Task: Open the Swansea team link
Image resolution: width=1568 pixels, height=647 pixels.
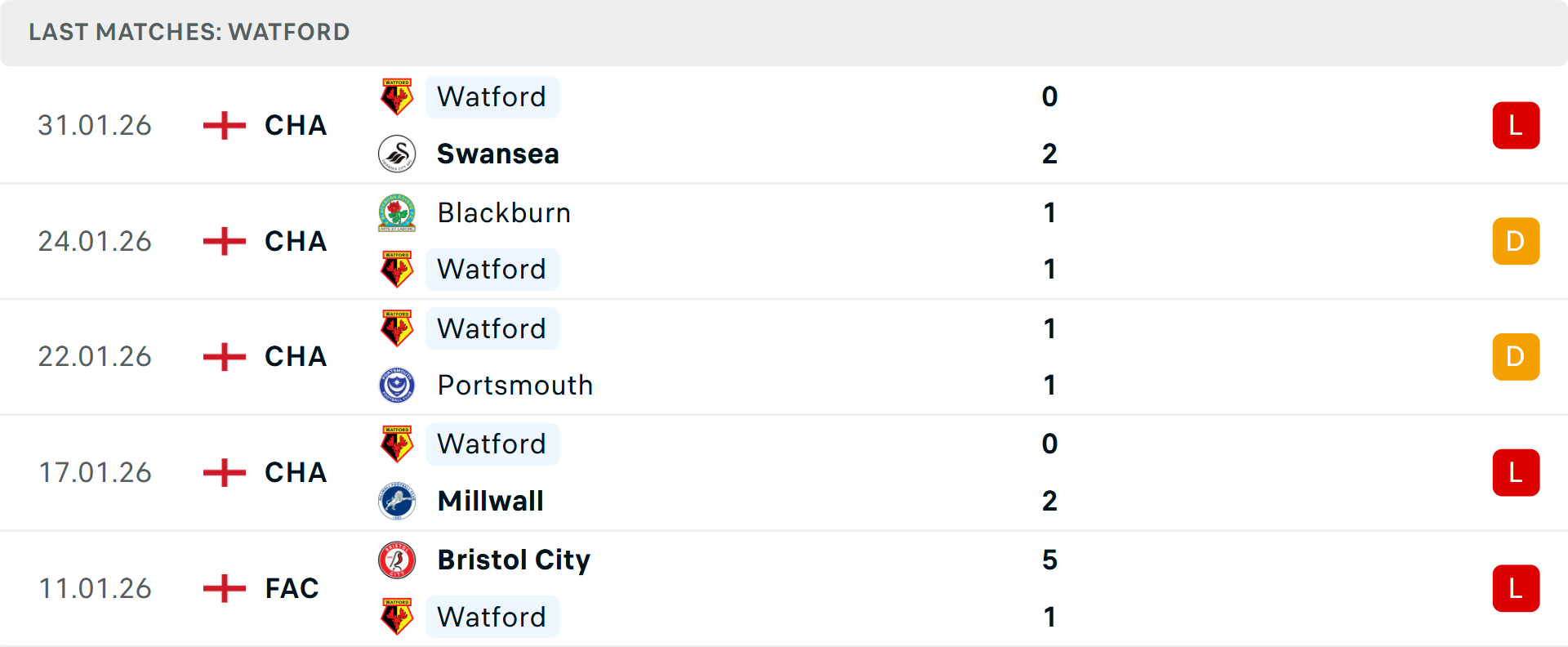Action: click(497, 154)
